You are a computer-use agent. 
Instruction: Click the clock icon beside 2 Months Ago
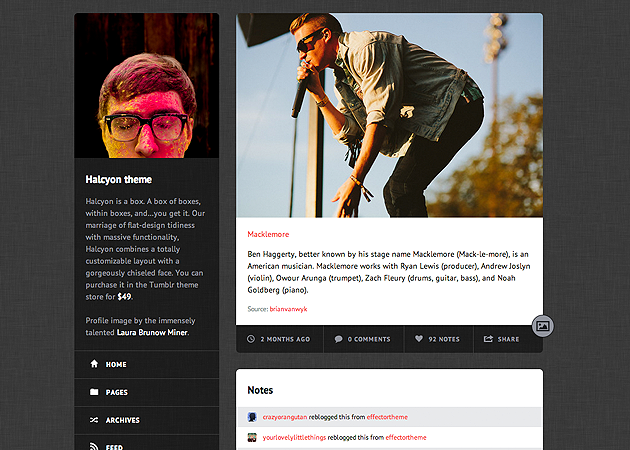click(251, 339)
